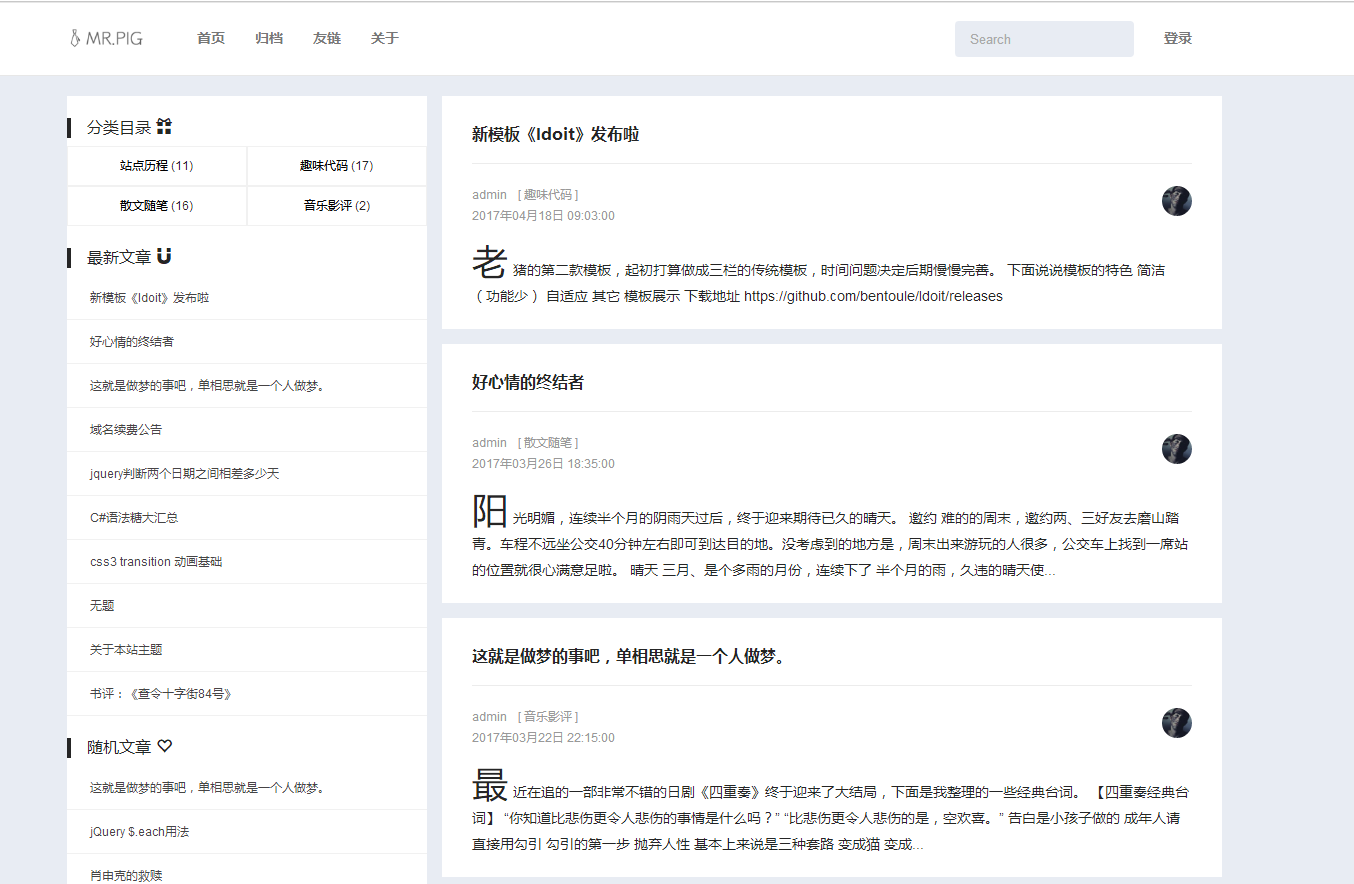Click date 2017年03月22日 22:15:00
Viewport: 1354px width, 884px height.
(543, 738)
